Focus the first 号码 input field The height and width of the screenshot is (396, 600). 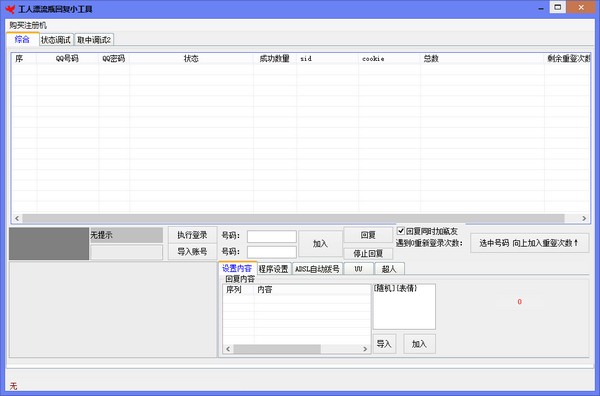[272, 236]
